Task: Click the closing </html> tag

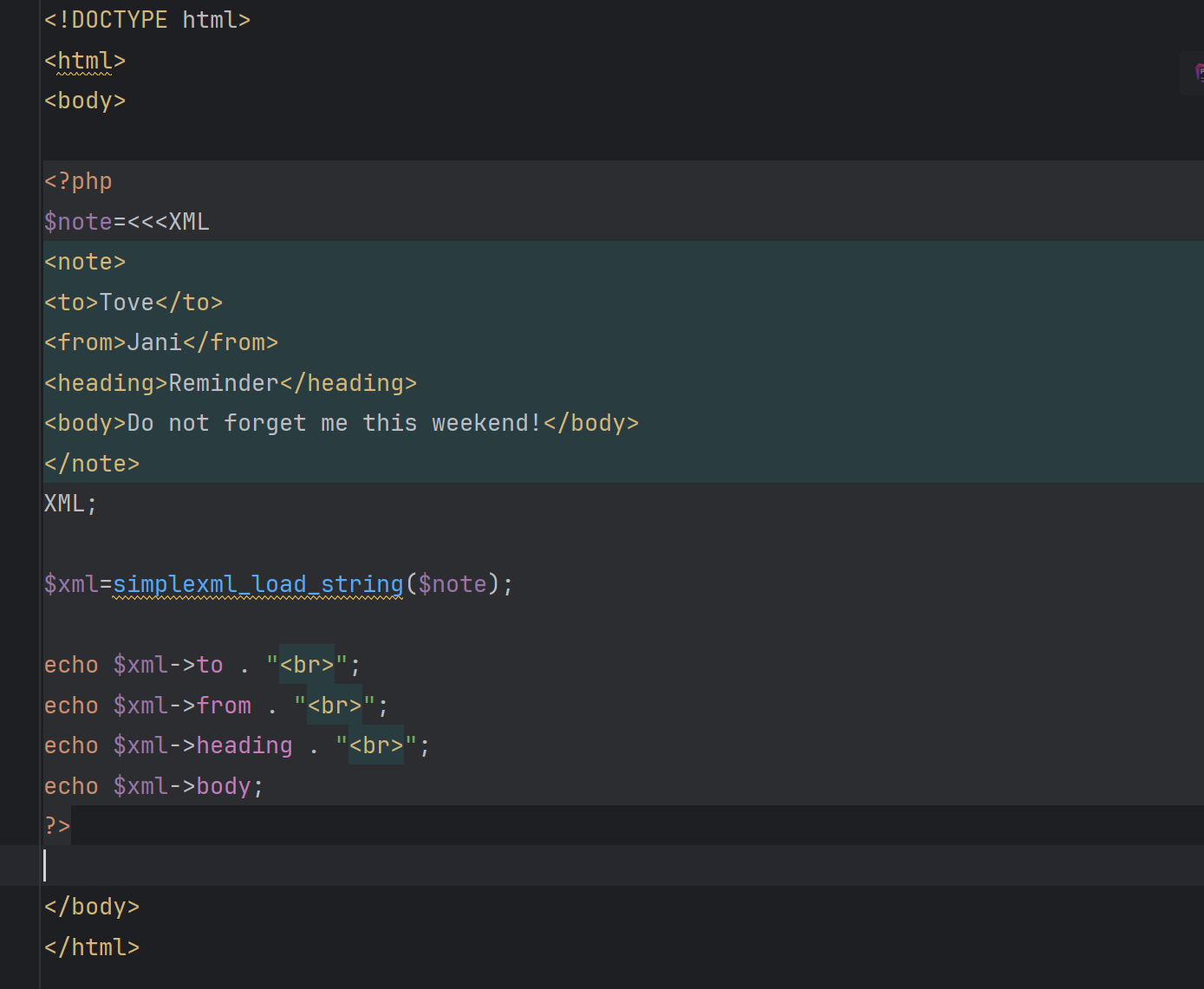Action: (x=92, y=947)
